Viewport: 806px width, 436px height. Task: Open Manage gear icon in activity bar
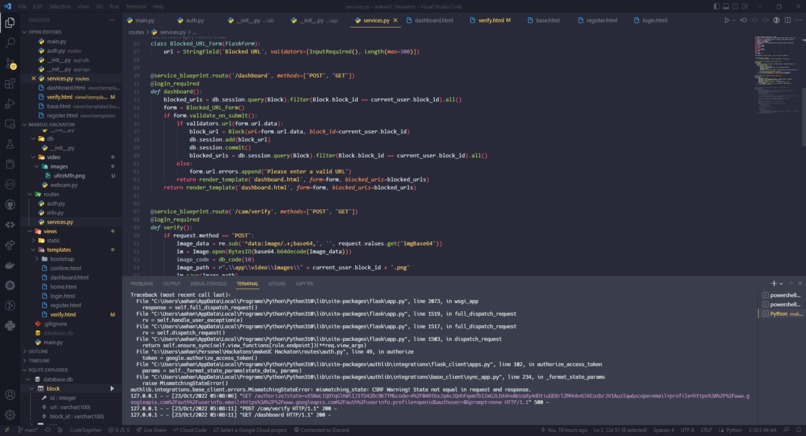(10, 415)
